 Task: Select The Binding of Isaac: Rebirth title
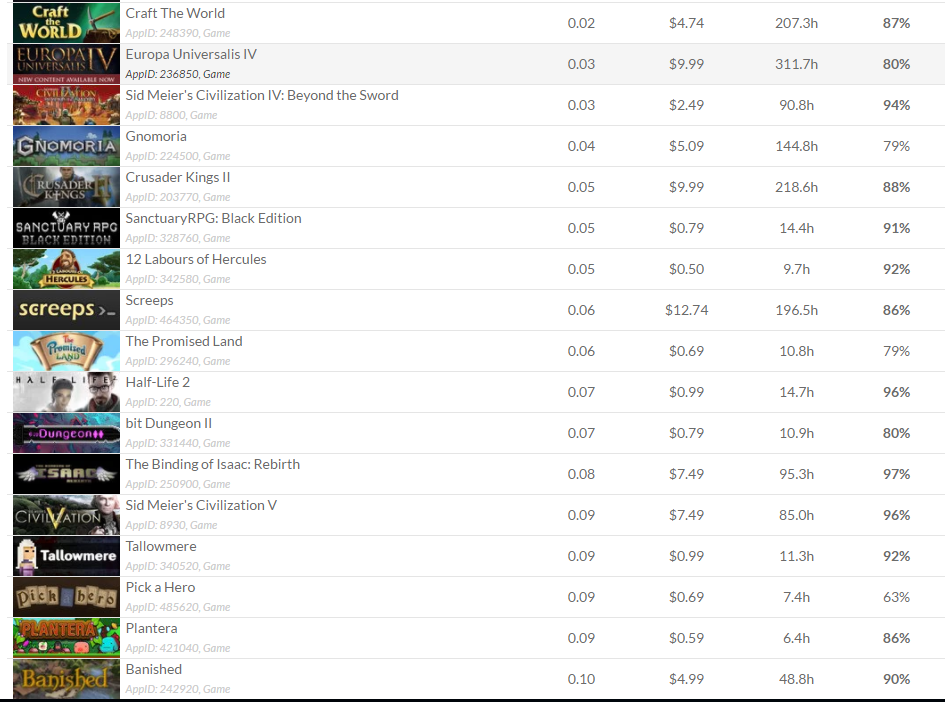pos(212,464)
